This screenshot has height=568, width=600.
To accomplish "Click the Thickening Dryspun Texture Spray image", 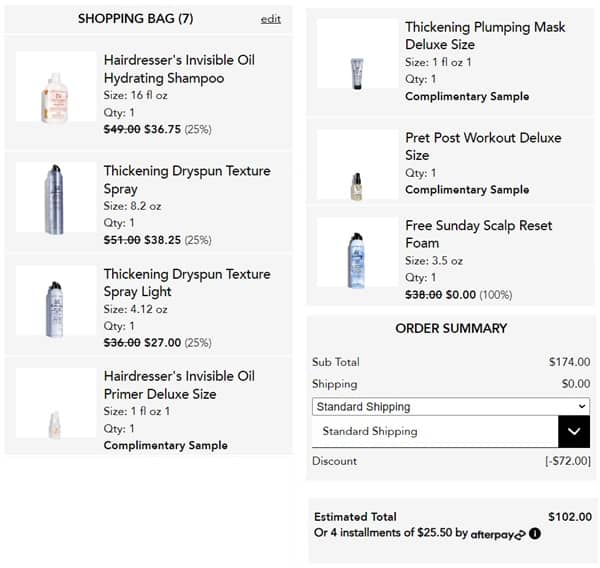I will (55, 199).
